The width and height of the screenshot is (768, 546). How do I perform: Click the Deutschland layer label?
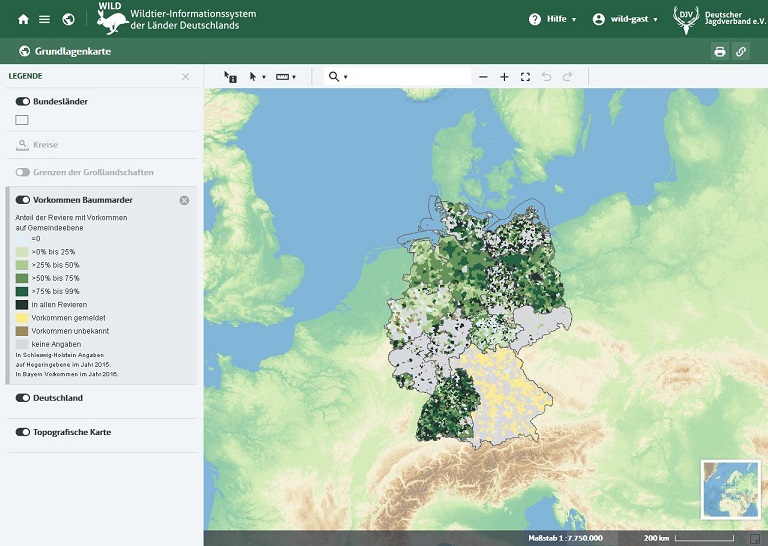pos(58,398)
